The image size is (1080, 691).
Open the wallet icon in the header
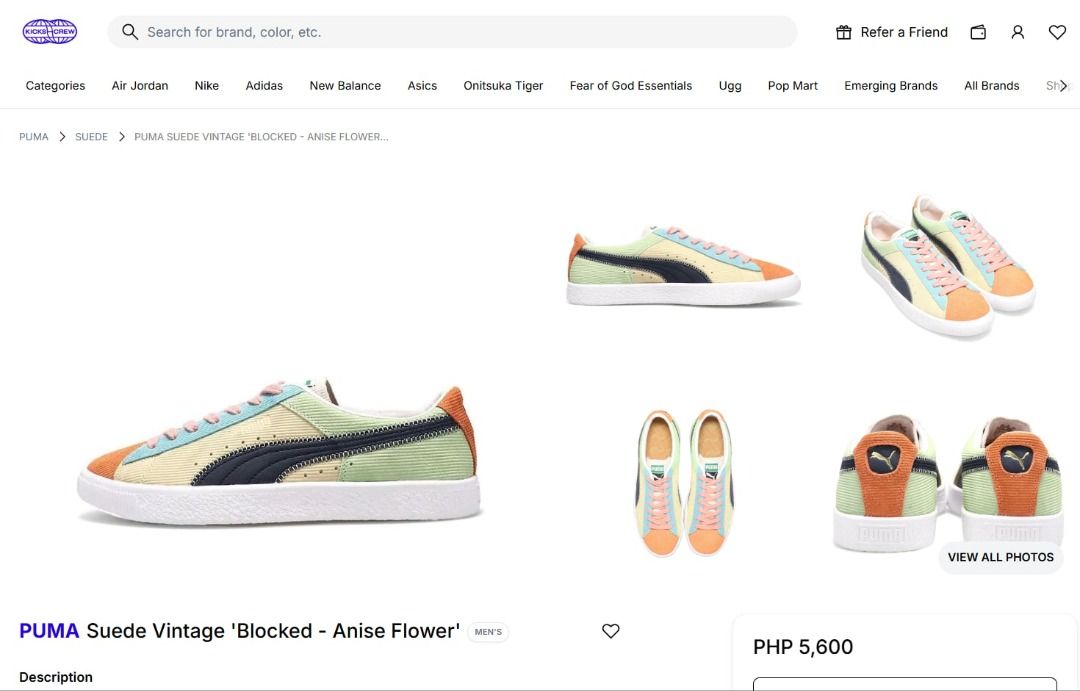978,31
